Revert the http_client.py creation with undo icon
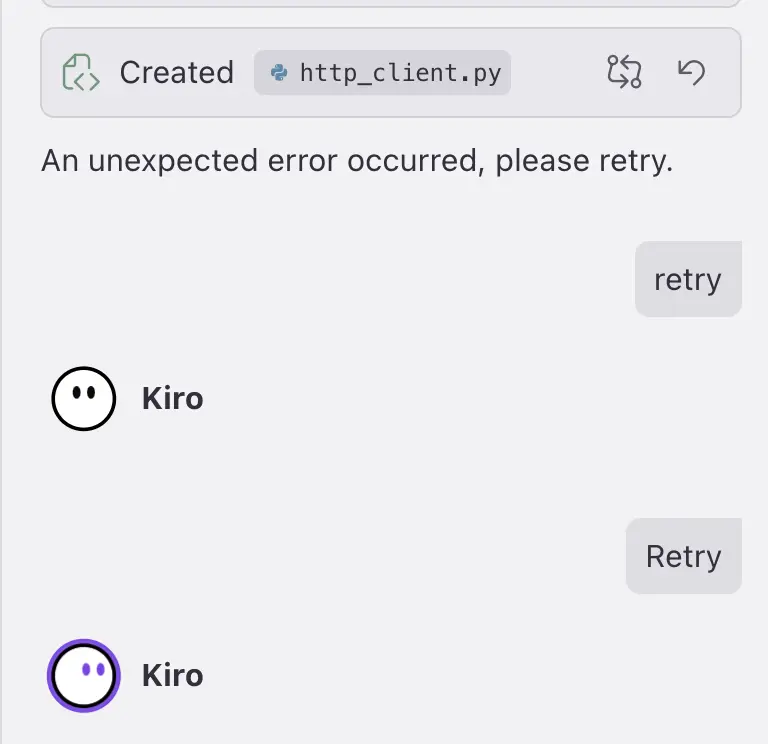Viewport: 768px width, 744px height. point(691,72)
